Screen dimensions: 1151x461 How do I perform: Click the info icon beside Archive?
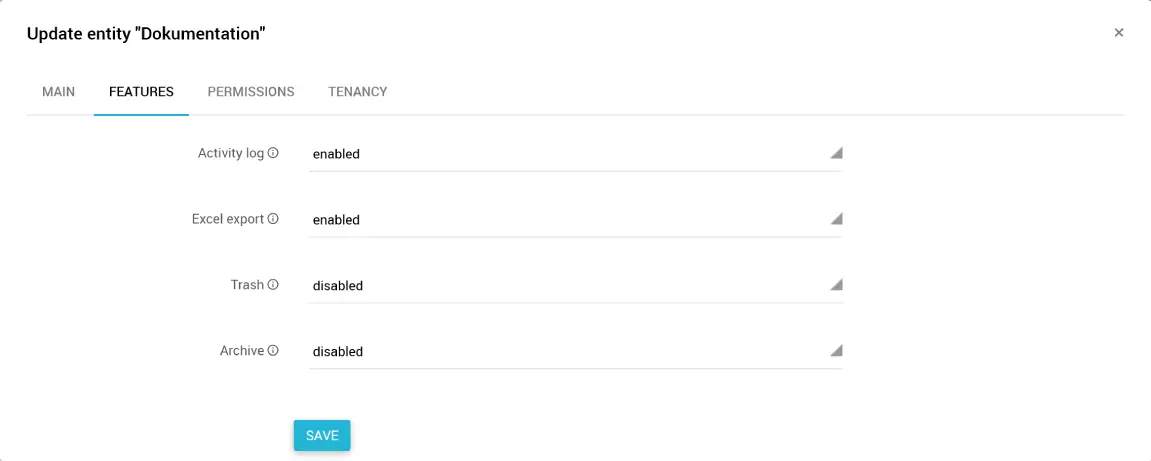[273, 351]
